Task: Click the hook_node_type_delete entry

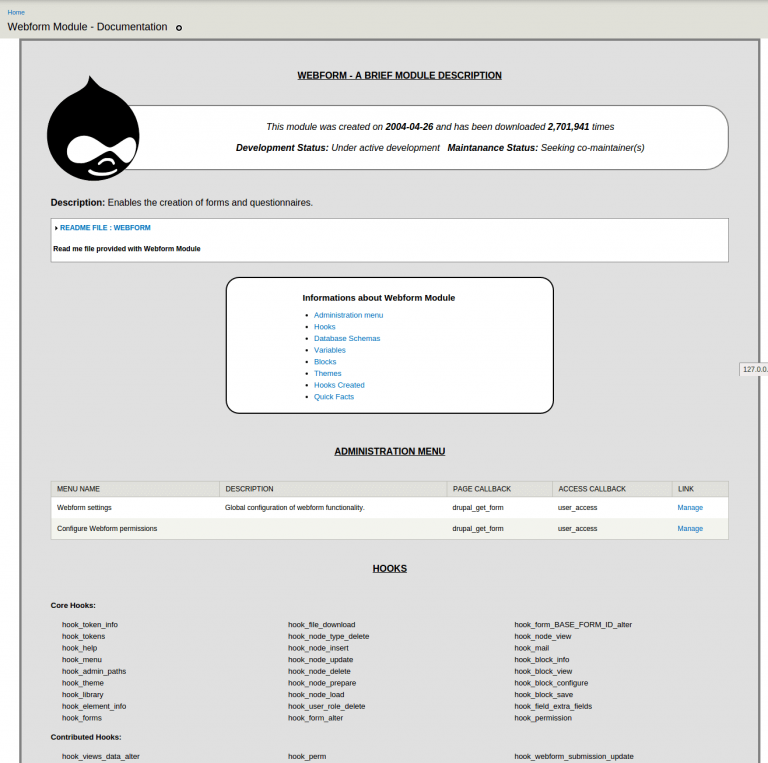Action: point(329,636)
